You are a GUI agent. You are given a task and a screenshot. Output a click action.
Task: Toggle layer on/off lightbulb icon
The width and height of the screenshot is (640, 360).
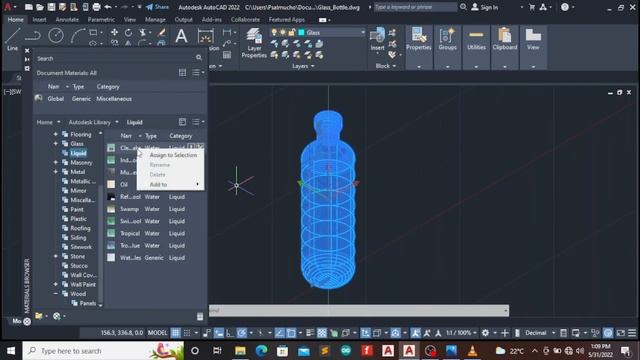(x=274, y=32)
